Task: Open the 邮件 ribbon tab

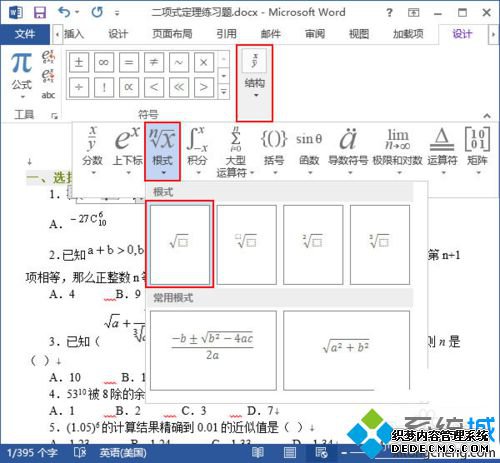Action: coord(270,34)
